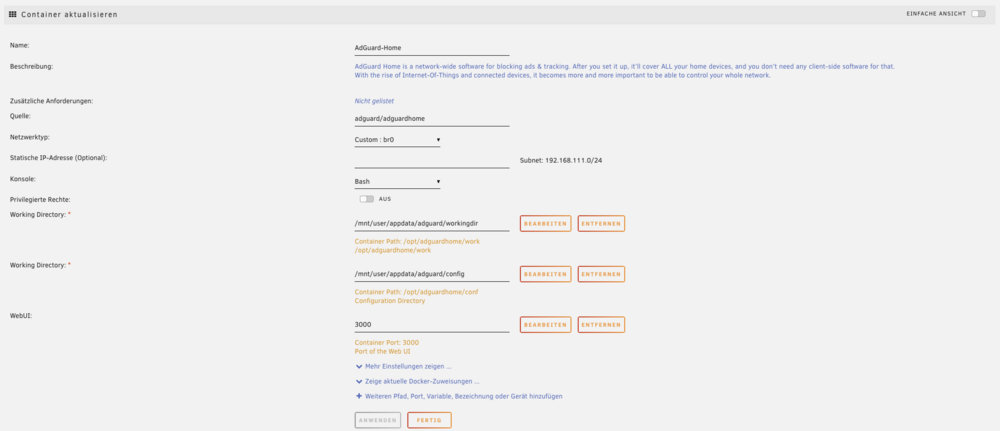The width and height of the screenshot is (1000, 431).
Task: Click the Beschreibung: label
Action: 32,66
